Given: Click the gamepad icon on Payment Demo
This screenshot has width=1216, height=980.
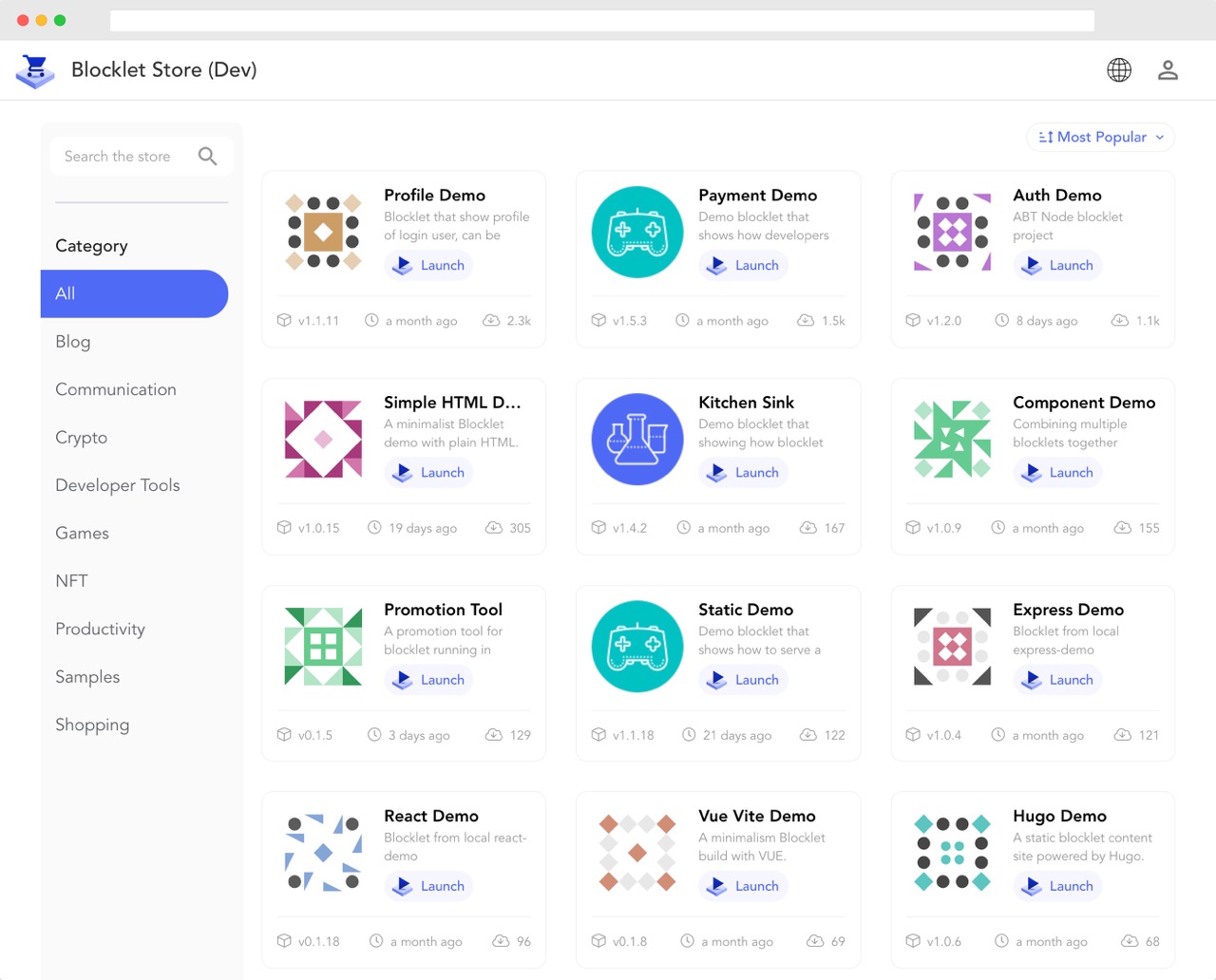Looking at the screenshot, I should click(x=636, y=231).
